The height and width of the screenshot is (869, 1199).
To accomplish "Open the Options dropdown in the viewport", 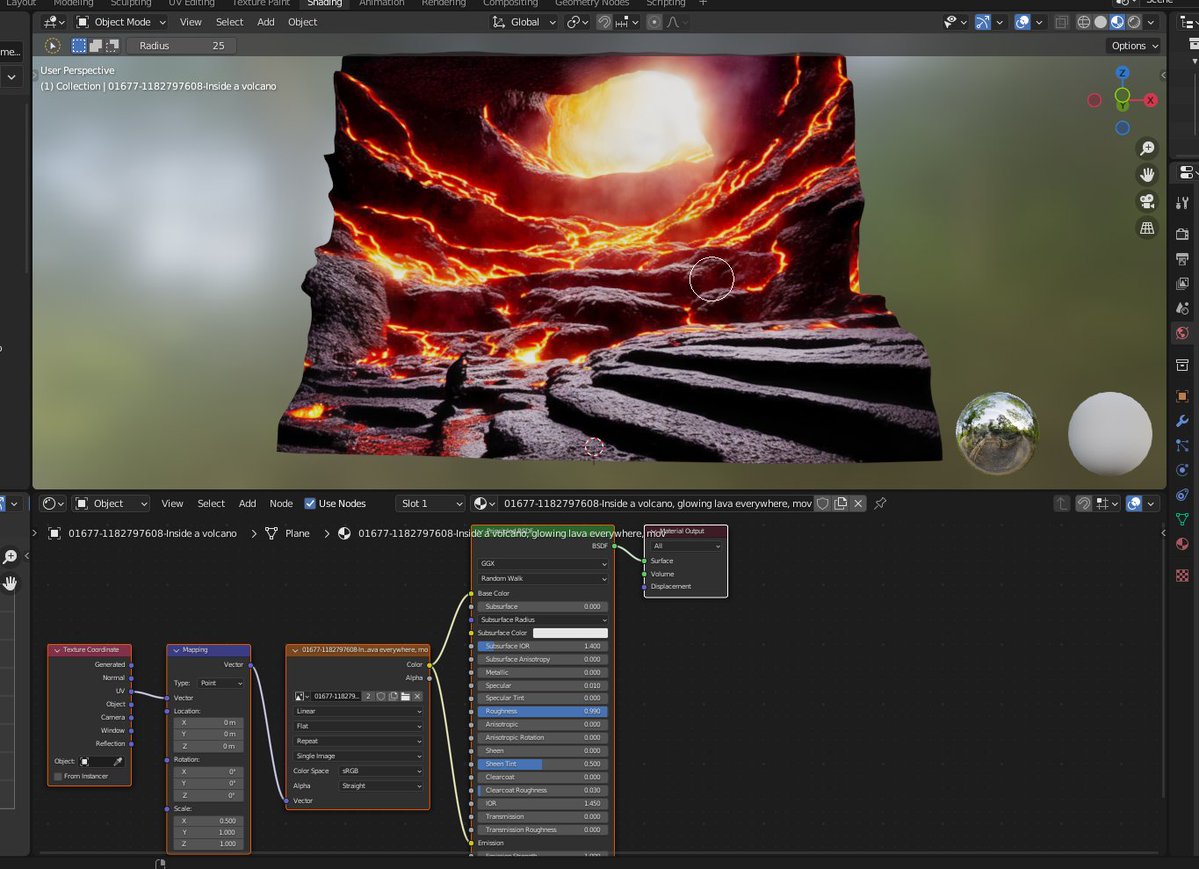I will click(1135, 46).
